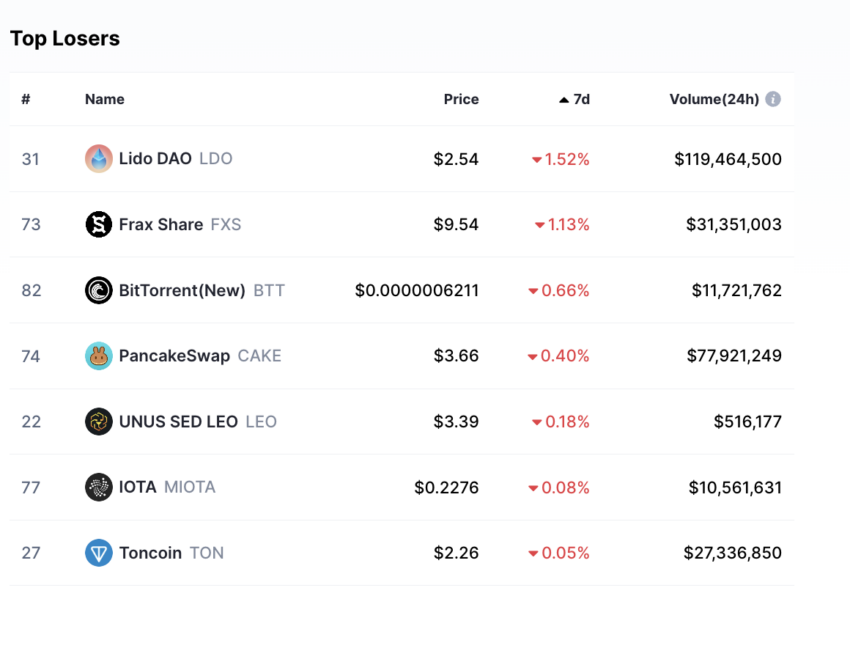850x651 pixels.
Task: Click the Toncoin diamond logo
Action: pyautogui.click(x=99, y=553)
